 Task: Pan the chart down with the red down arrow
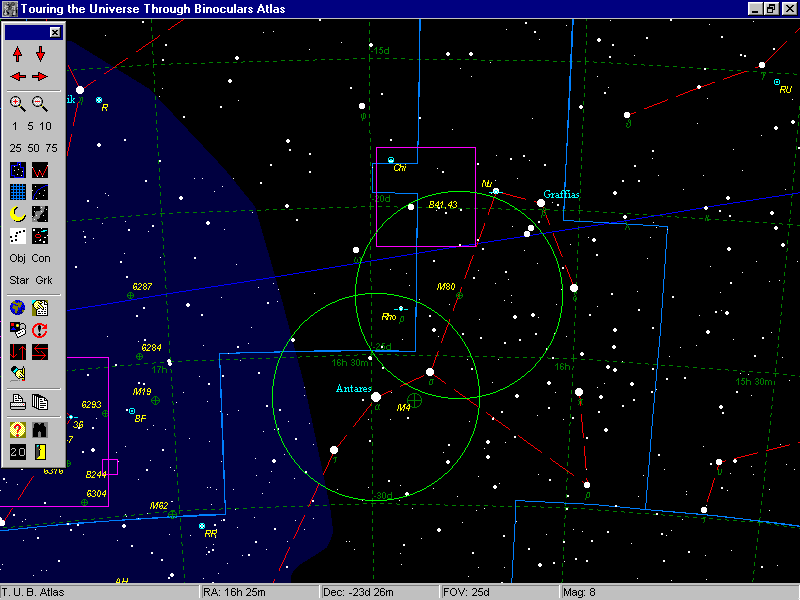(x=40, y=54)
